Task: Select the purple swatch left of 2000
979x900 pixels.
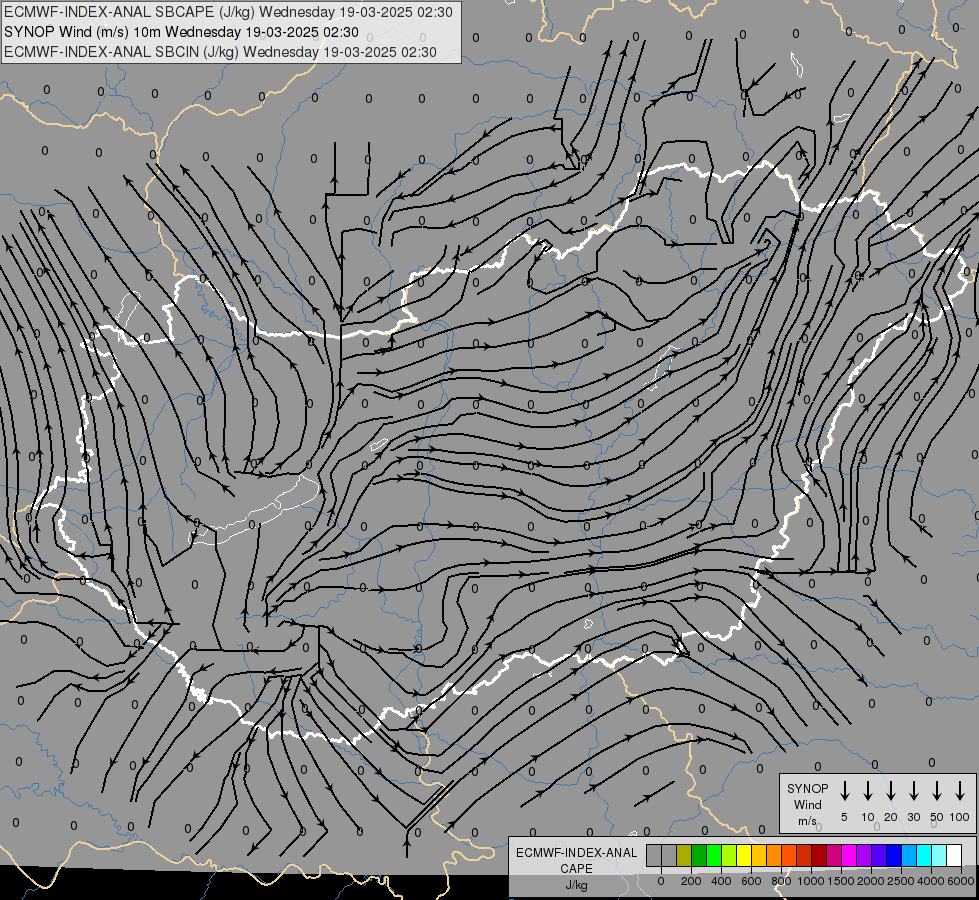Action: coord(863,856)
